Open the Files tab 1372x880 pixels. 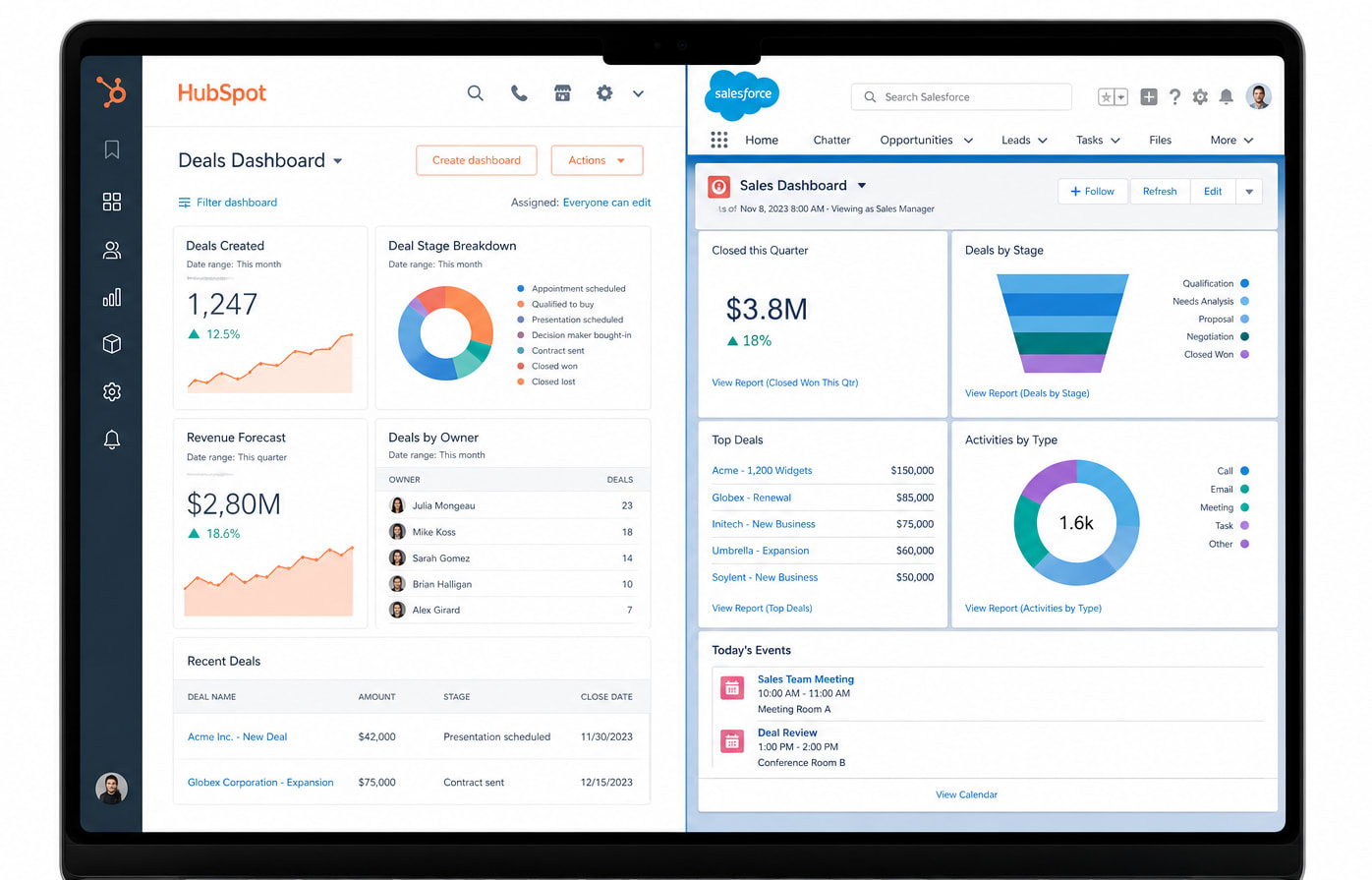coord(1160,141)
